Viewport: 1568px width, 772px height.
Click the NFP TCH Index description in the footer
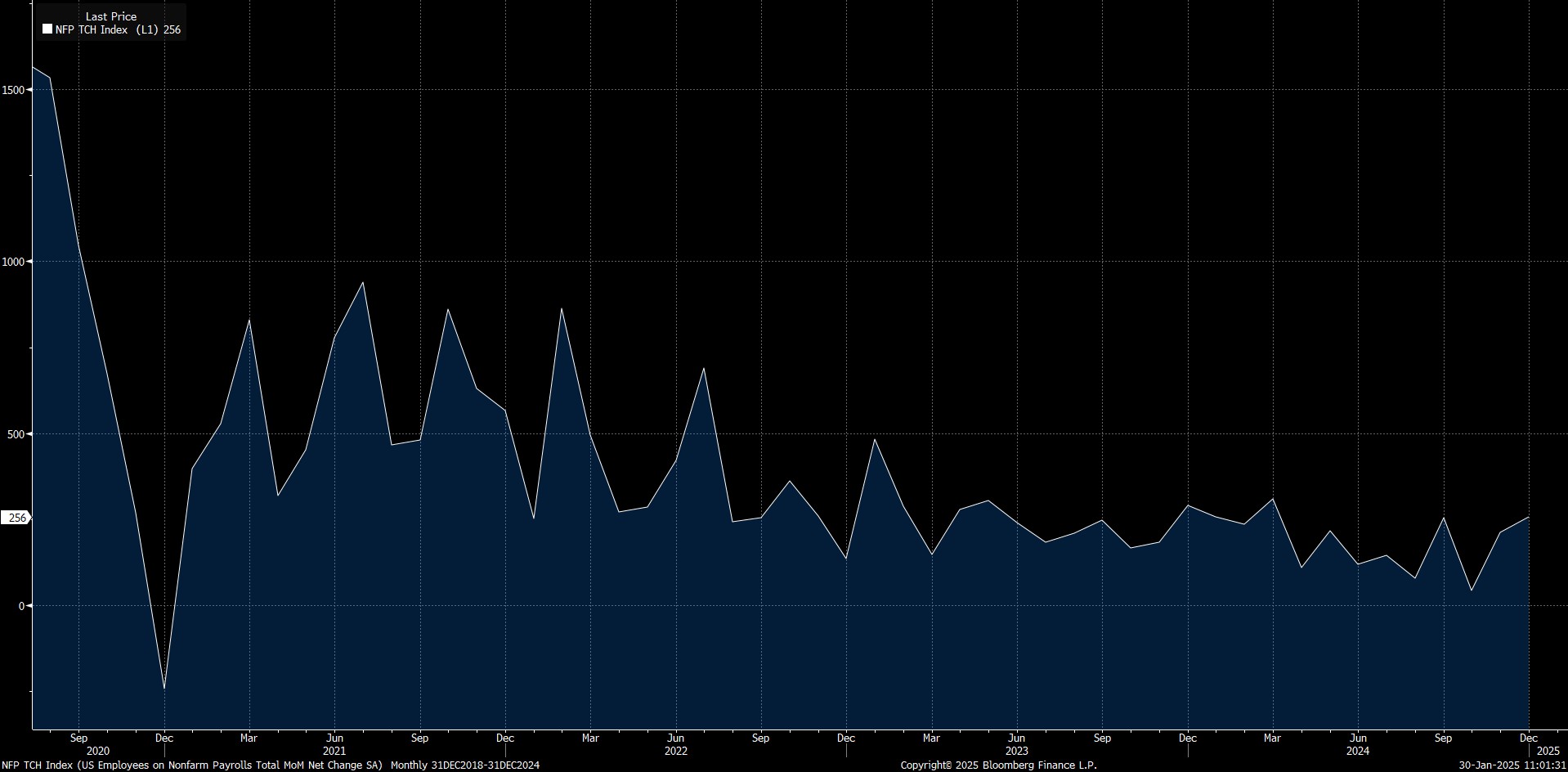pyautogui.click(x=192, y=765)
